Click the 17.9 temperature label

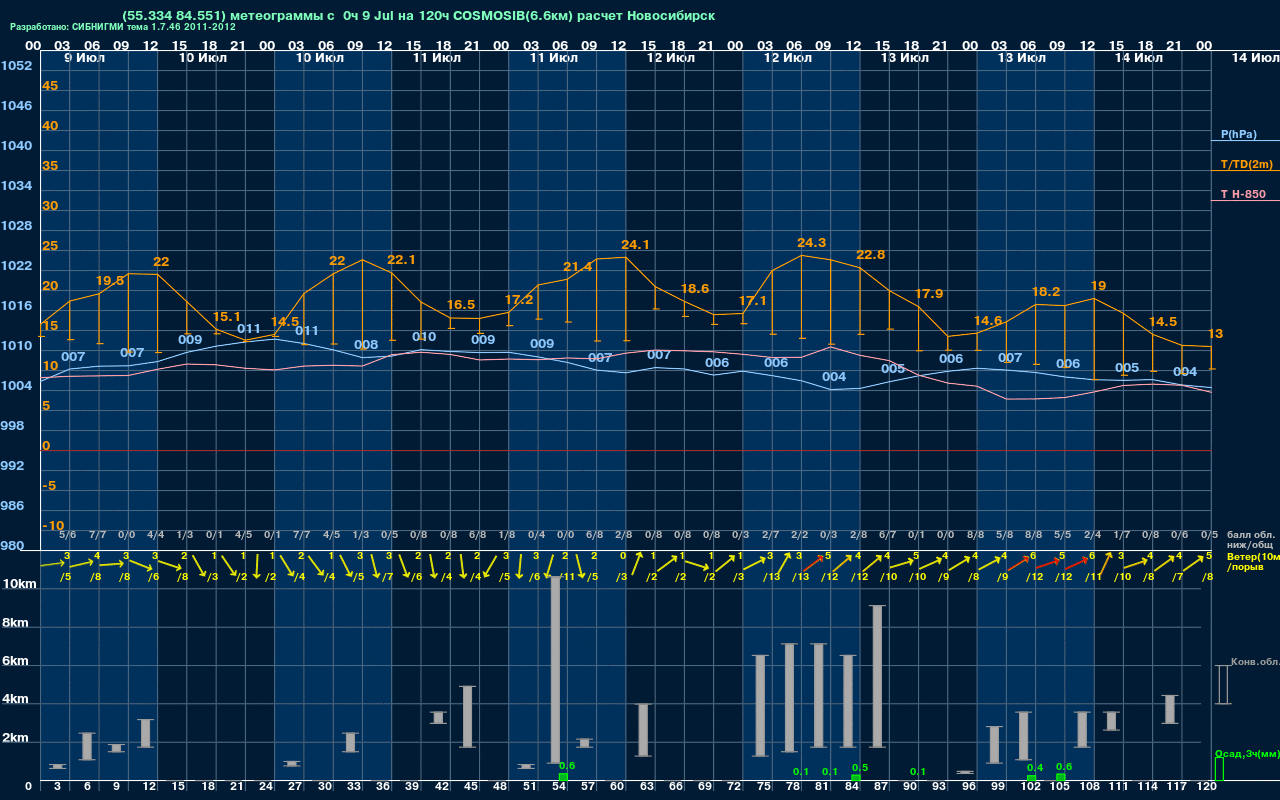point(929,294)
